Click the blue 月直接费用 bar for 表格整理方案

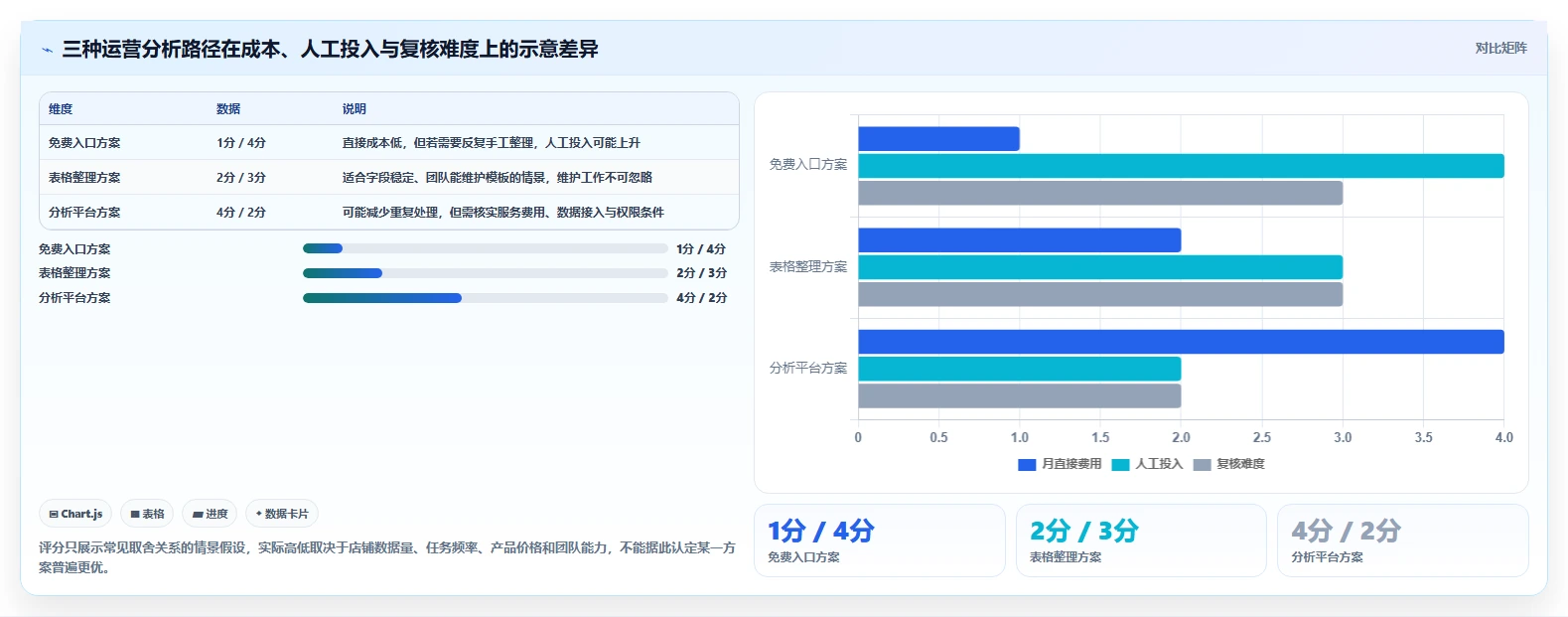point(1019,240)
